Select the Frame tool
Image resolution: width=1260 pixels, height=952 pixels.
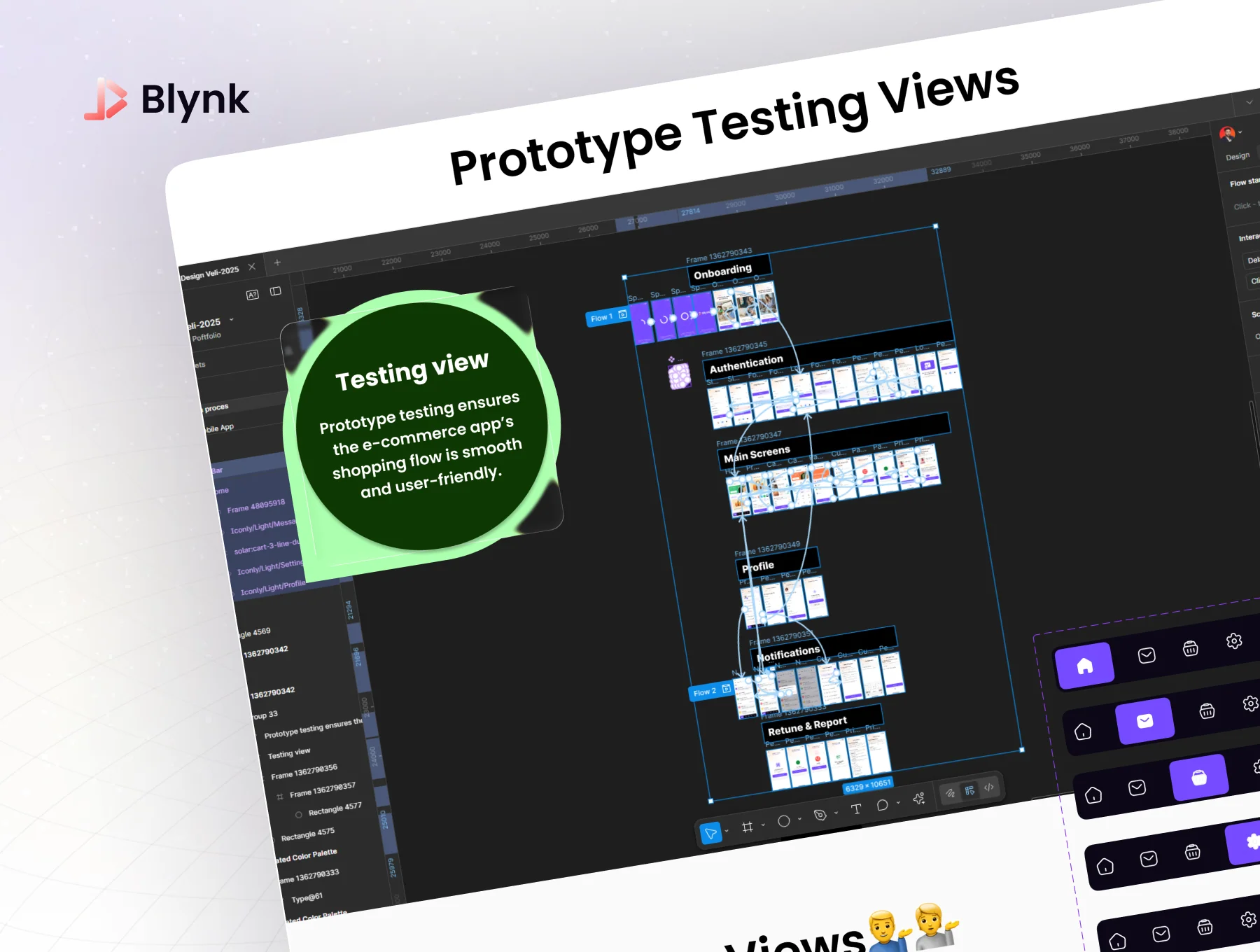coord(748,827)
